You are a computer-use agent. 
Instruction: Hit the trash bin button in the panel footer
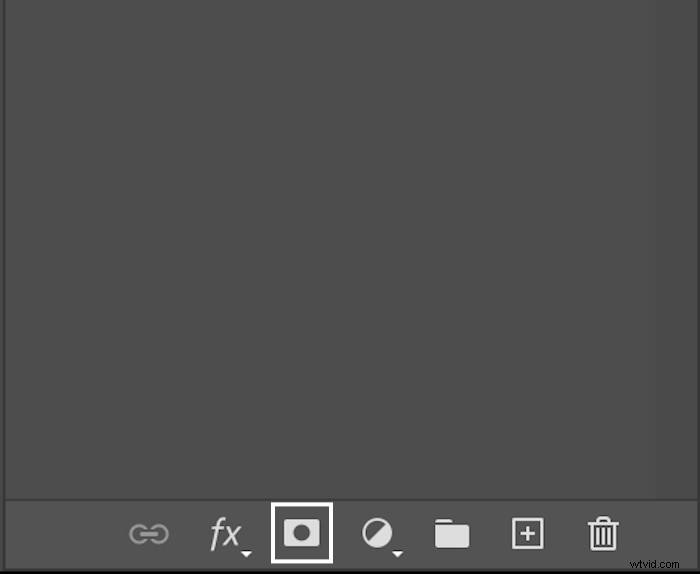603,533
